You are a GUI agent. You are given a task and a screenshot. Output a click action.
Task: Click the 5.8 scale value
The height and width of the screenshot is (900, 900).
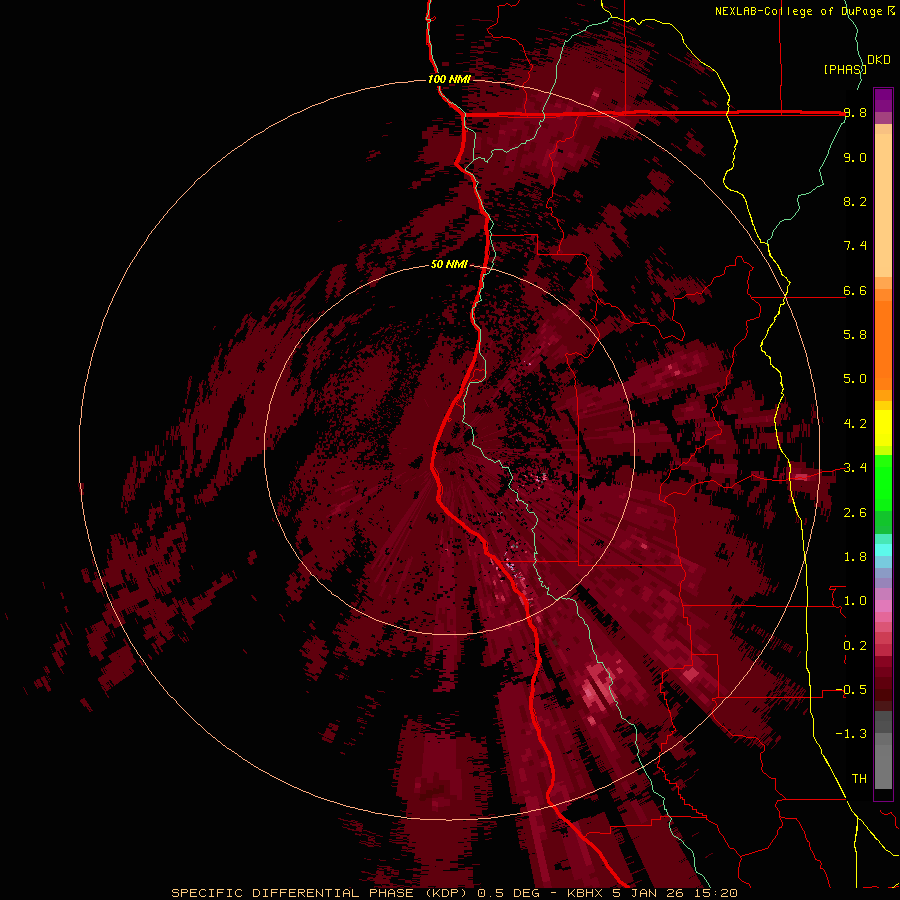pyautogui.click(x=855, y=335)
